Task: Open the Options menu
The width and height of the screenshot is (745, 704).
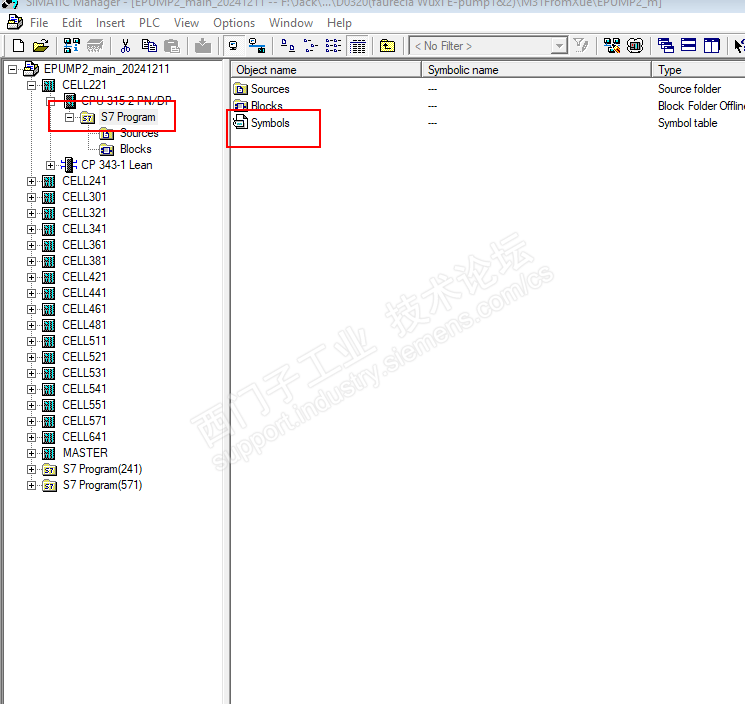Action: [234, 23]
